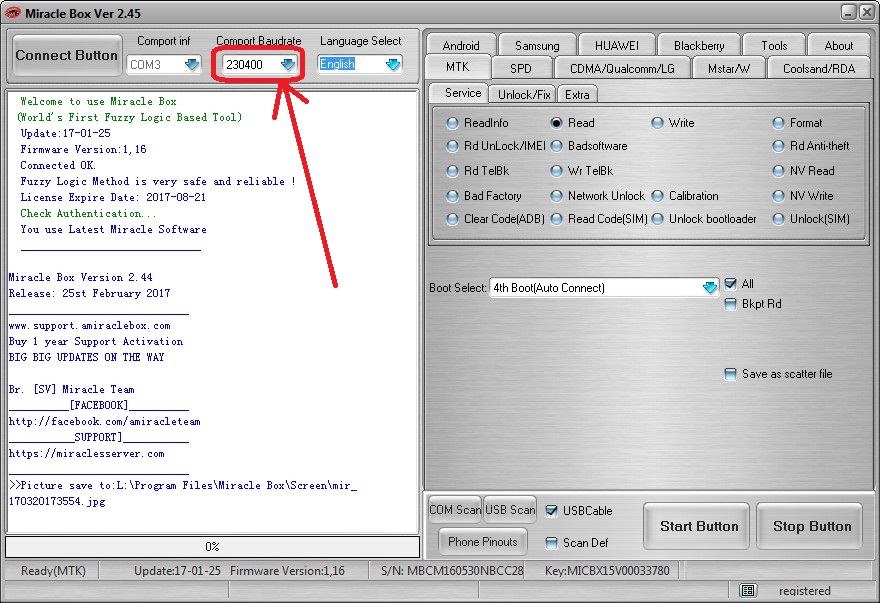The image size is (880, 603).
Task: Click the Stop Button
Action: click(810, 526)
